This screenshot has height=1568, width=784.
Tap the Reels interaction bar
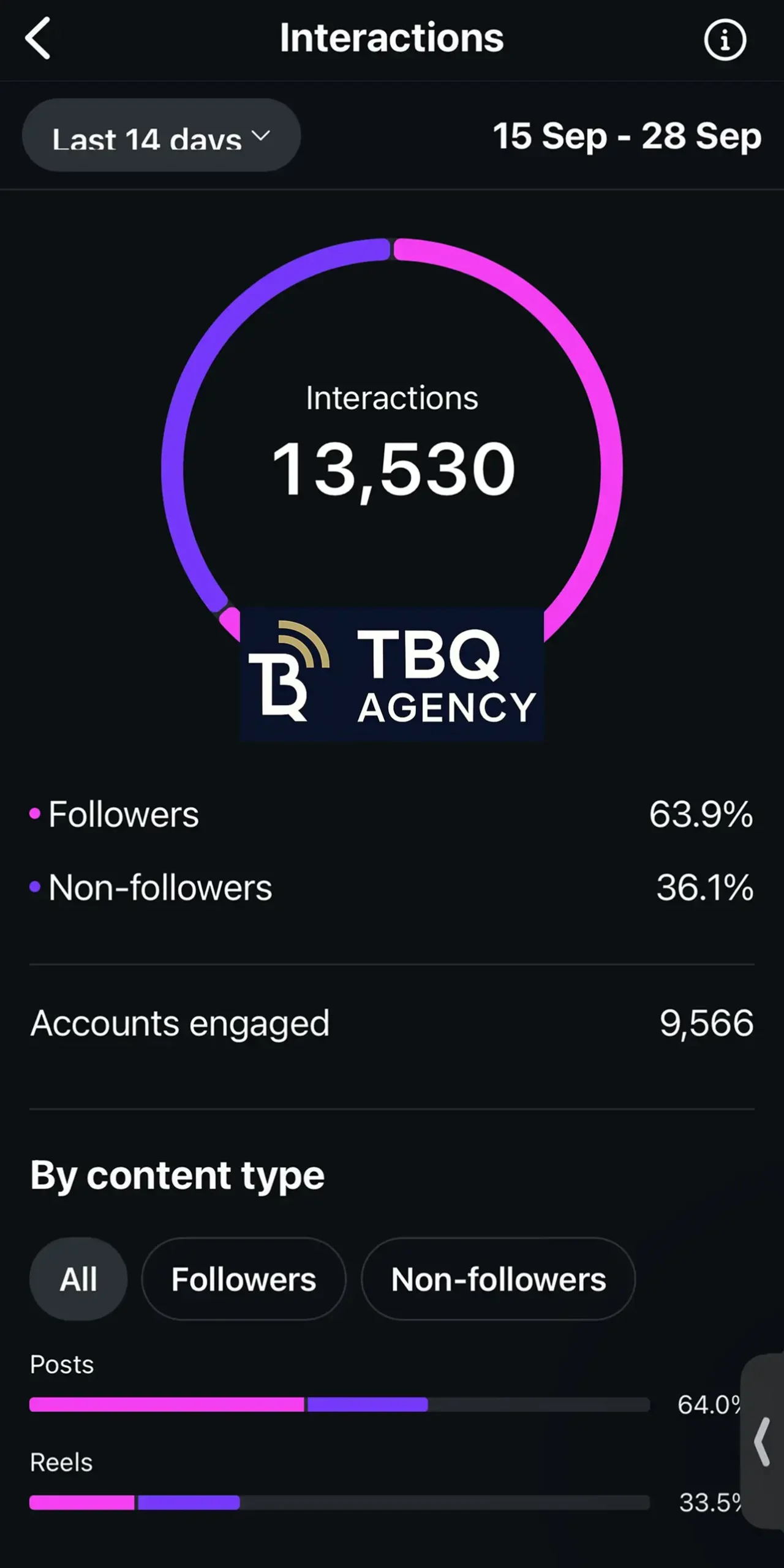coord(339,1502)
